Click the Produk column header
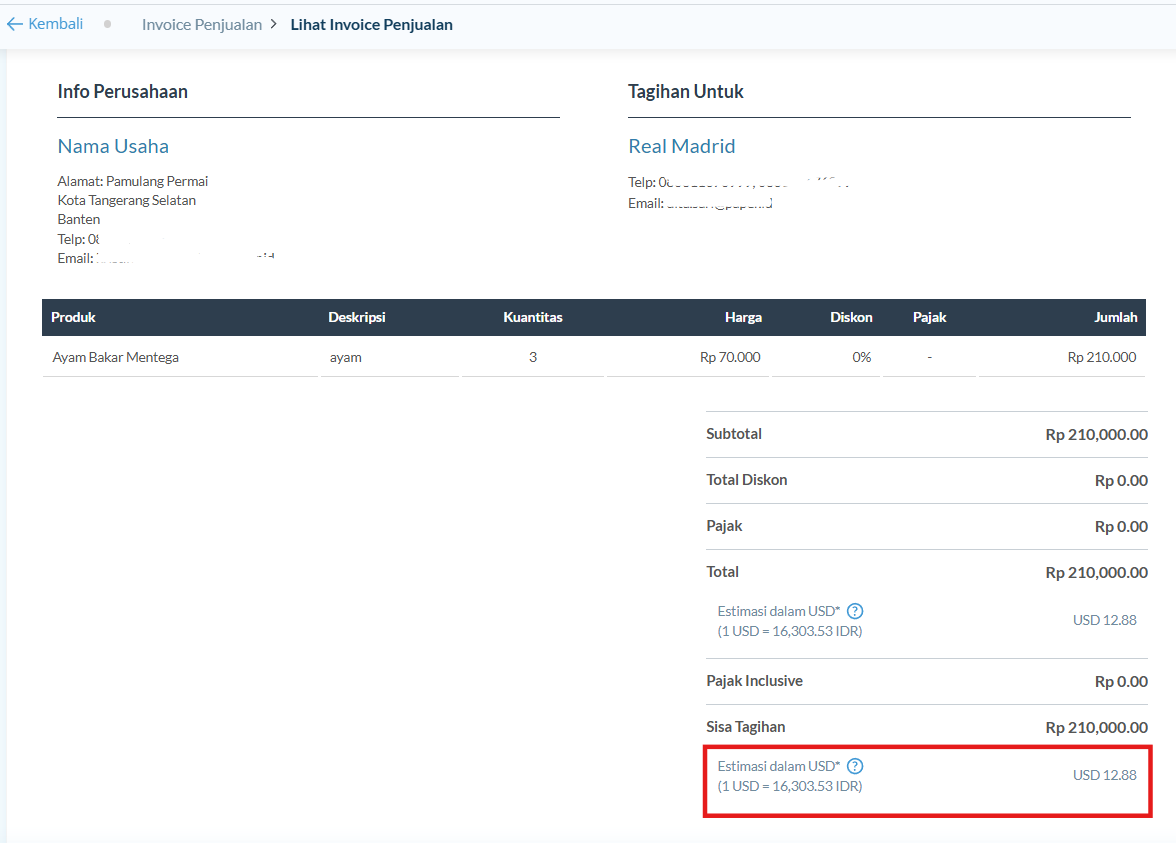 point(73,317)
